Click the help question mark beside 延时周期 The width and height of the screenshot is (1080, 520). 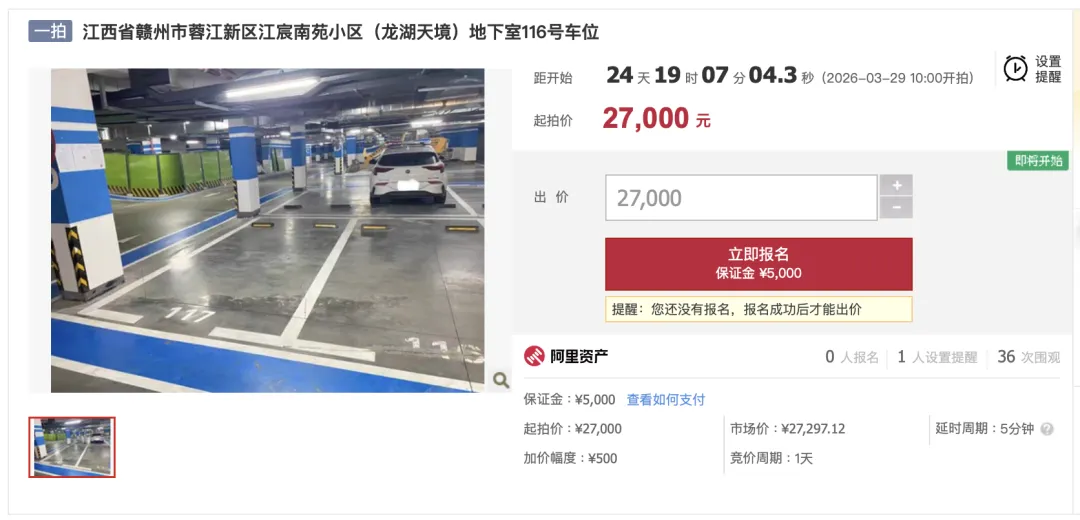point(1047,429)
